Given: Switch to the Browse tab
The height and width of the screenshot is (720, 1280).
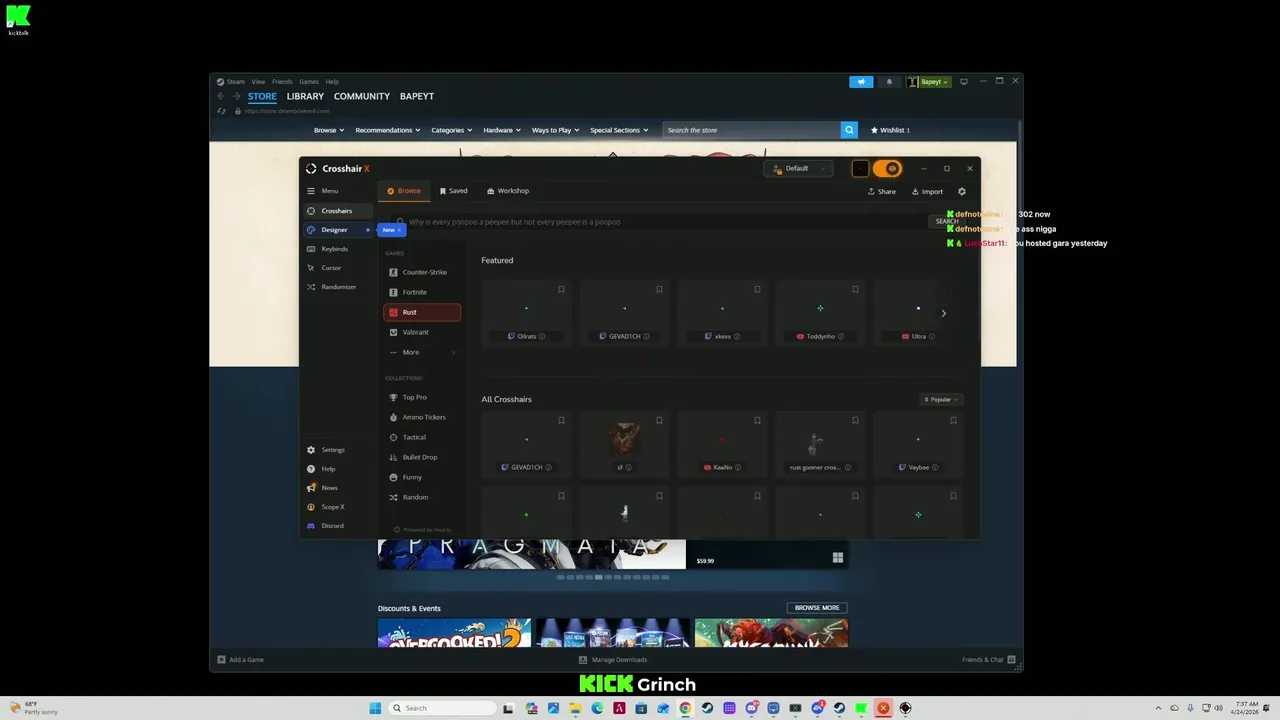Looking at the screenshot, I should point(404,191).
